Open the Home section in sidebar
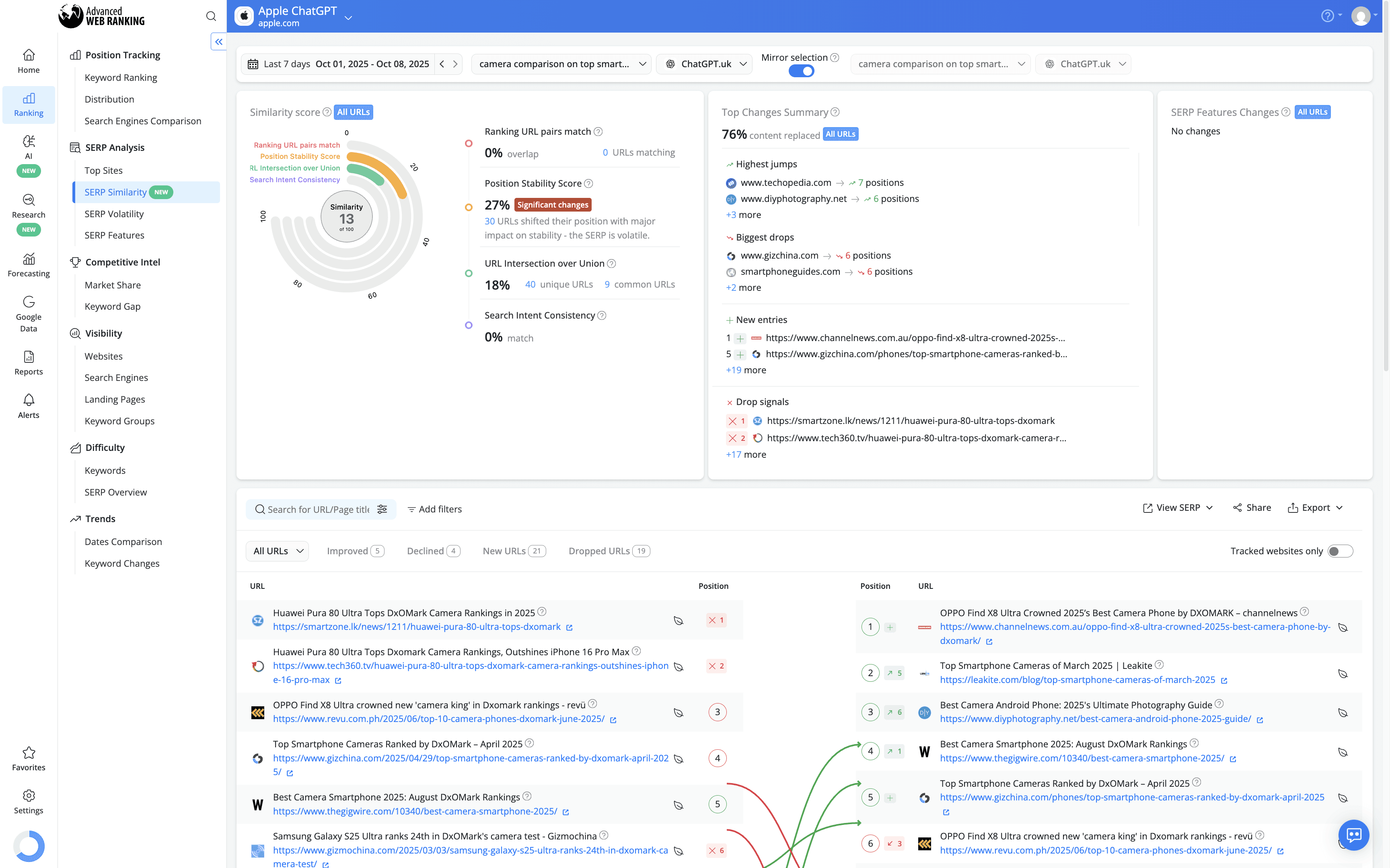The image size is (1390, 868). coord(29,62)
